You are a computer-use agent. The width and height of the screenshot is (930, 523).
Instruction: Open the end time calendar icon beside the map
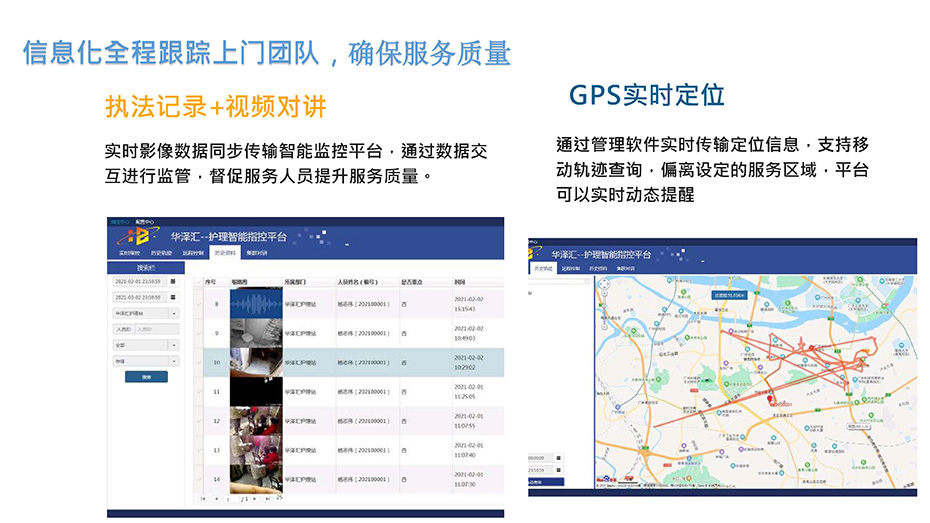click(558, 470)
